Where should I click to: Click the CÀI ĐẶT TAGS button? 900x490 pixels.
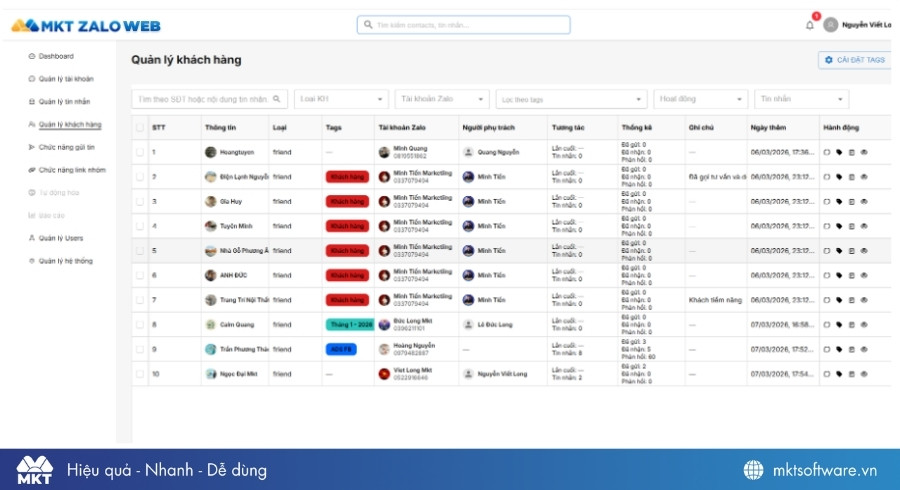coord(853,60)
